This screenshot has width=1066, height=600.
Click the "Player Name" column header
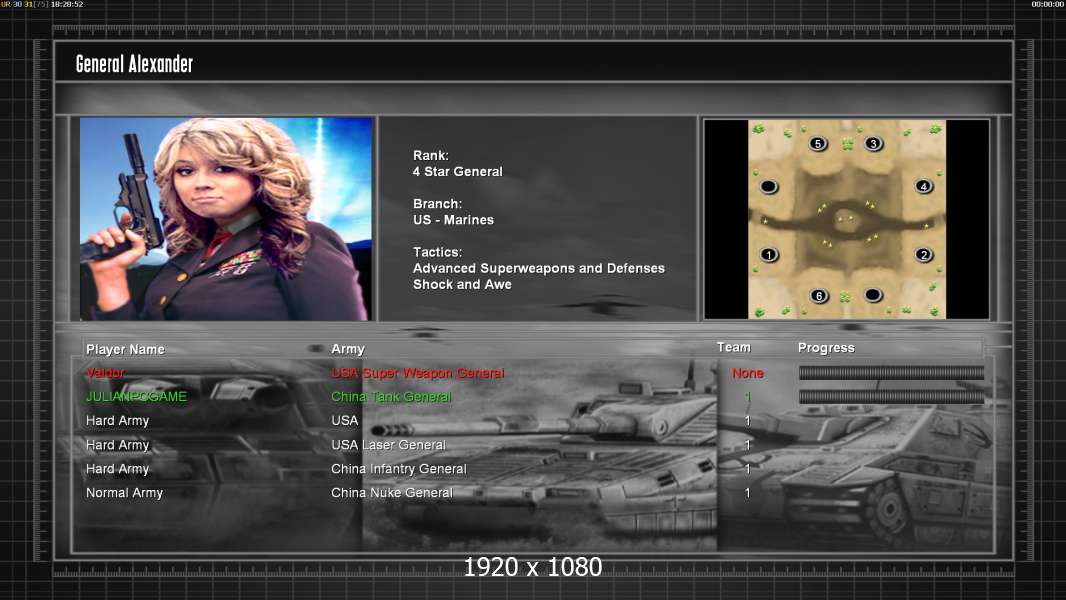125,349
